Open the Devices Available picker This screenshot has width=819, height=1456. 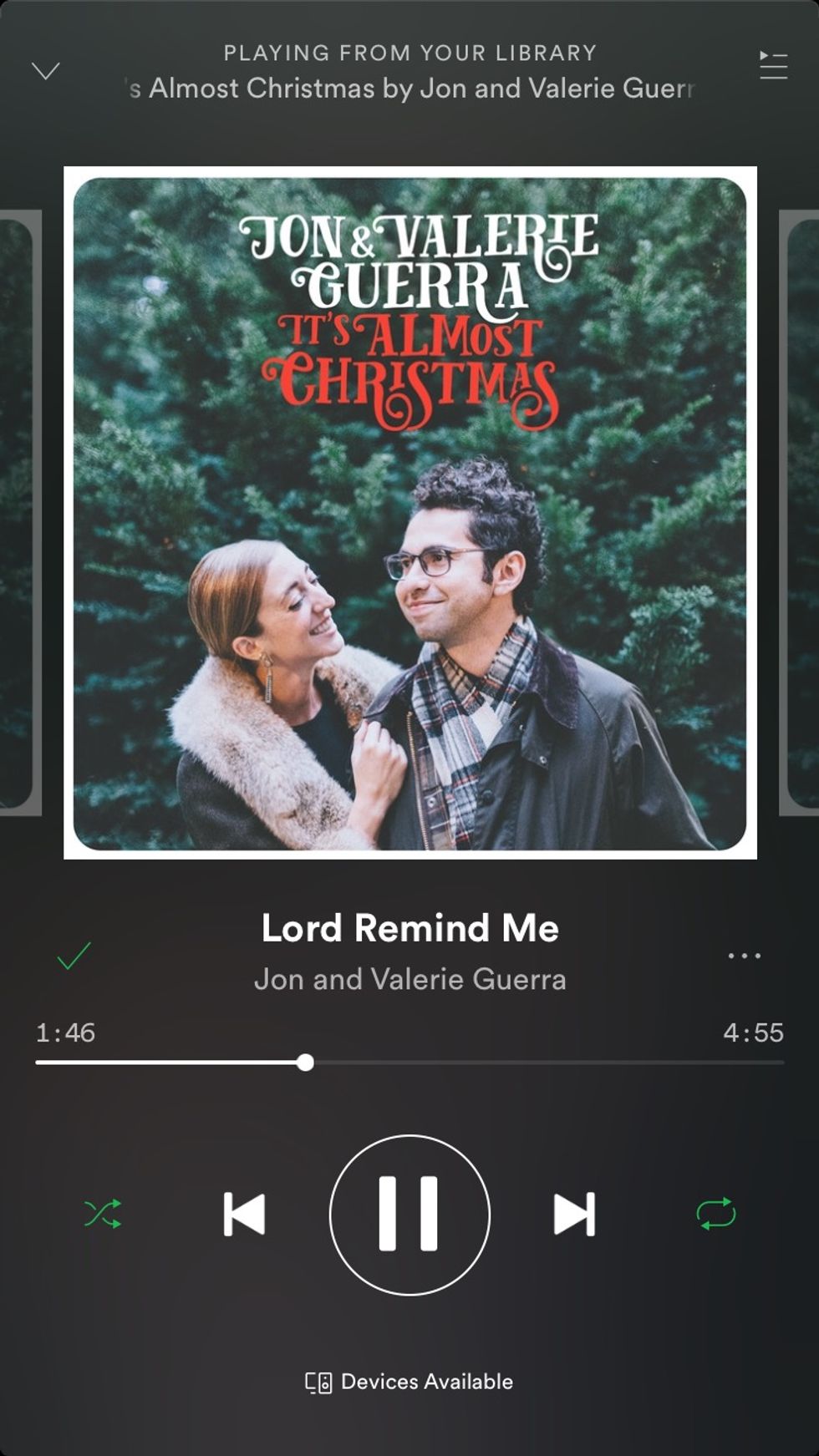click(x=409, y=1382)
